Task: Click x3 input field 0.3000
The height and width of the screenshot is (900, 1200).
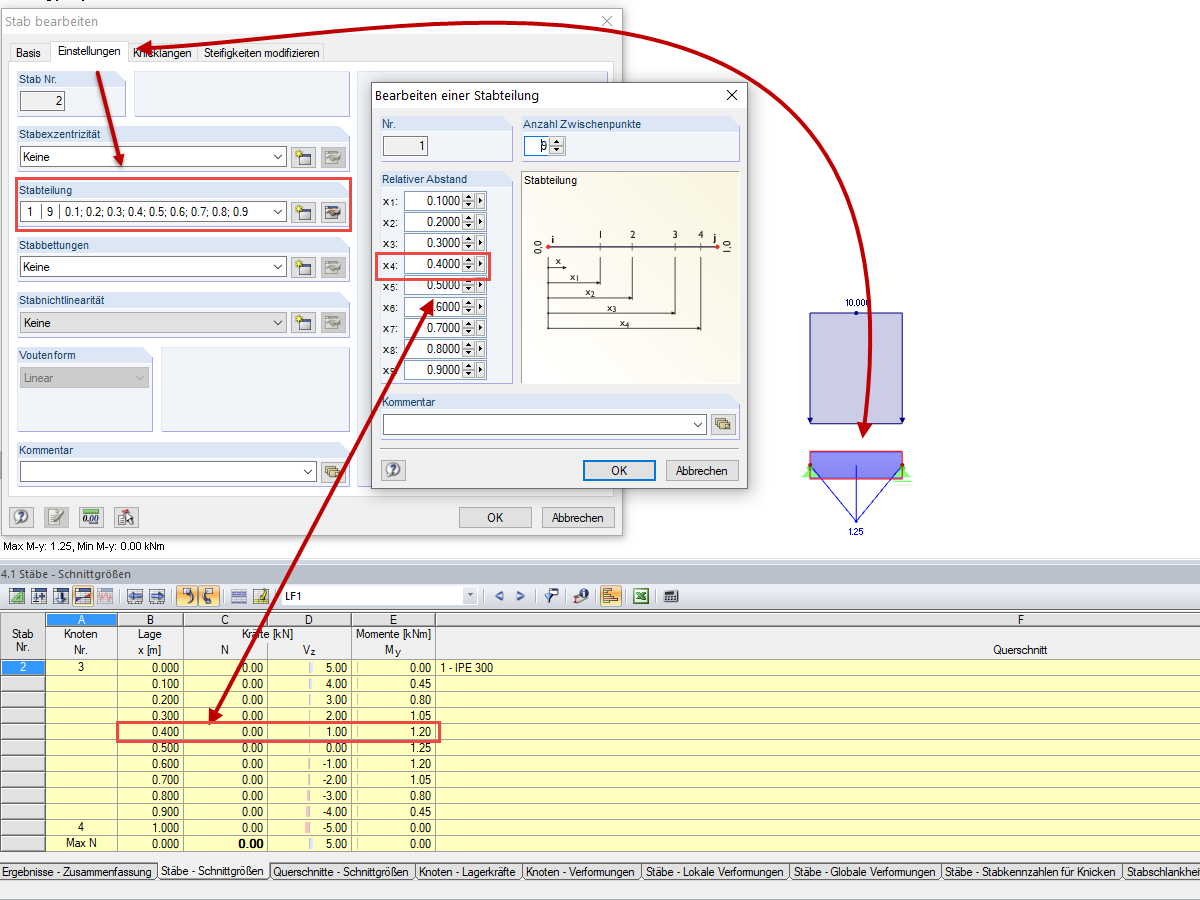Action: [x=433, y=243]
